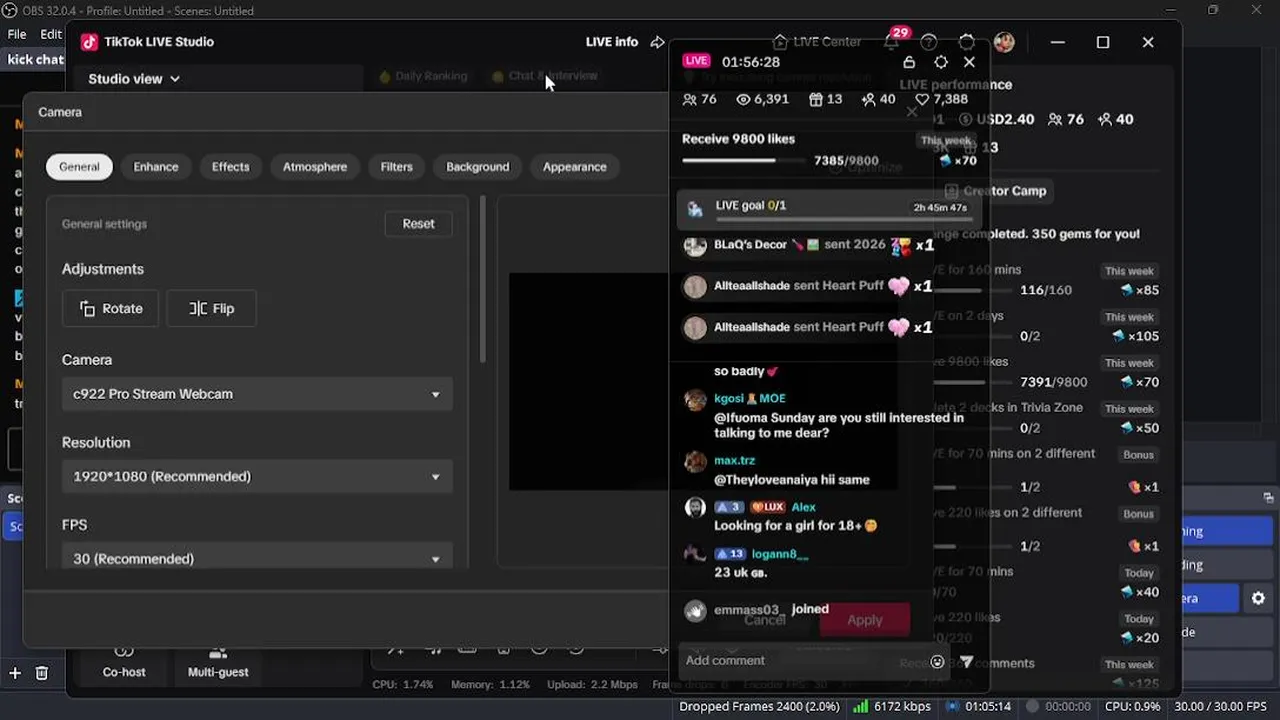Click the 'USD2.40' earnings value

(x=1005, y=119)
